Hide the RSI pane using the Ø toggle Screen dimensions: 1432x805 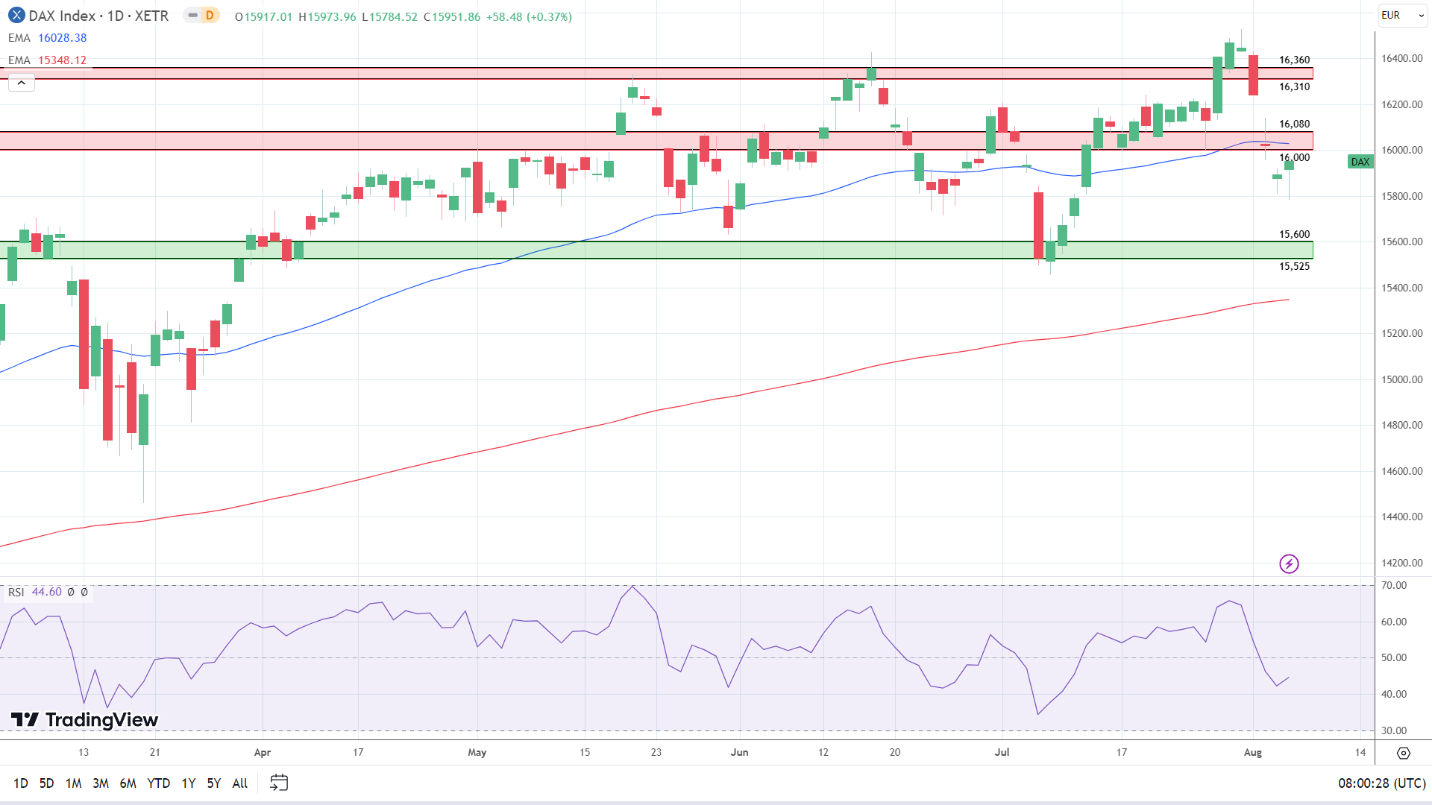pyautogui.click(x=84, y=592)
